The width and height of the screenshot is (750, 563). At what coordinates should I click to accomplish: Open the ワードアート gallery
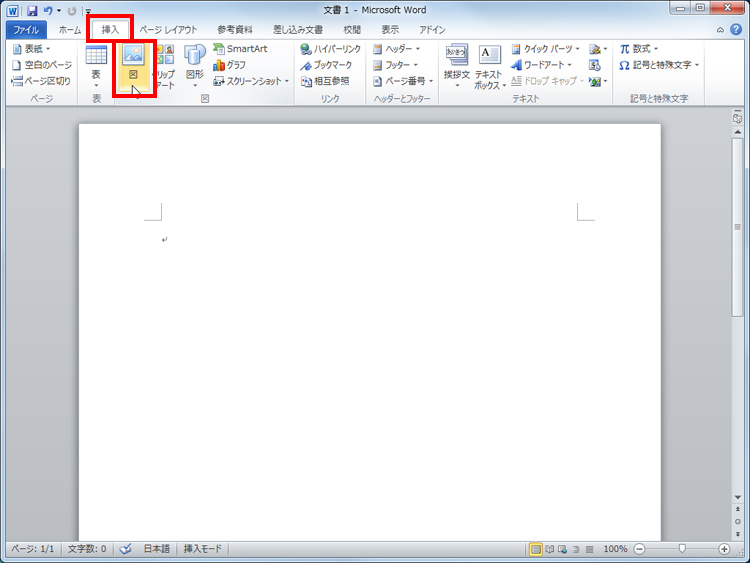click(541, 65)
